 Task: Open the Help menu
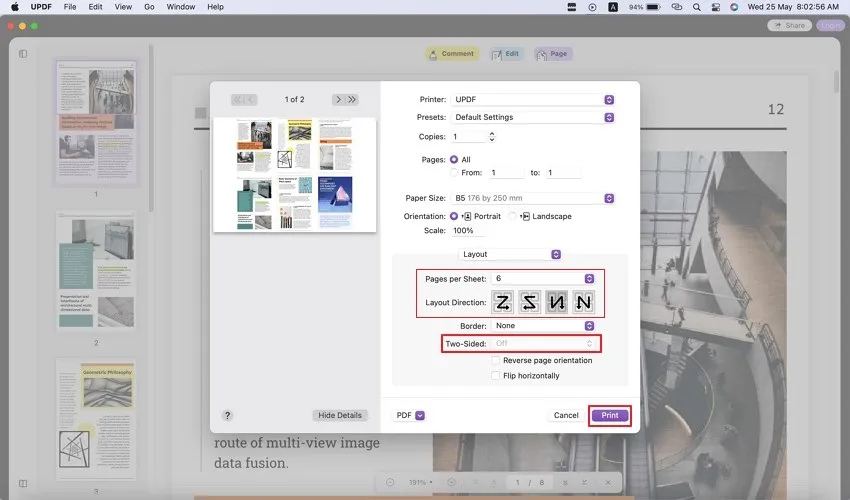pyautogui.click(x=215, y=7)
